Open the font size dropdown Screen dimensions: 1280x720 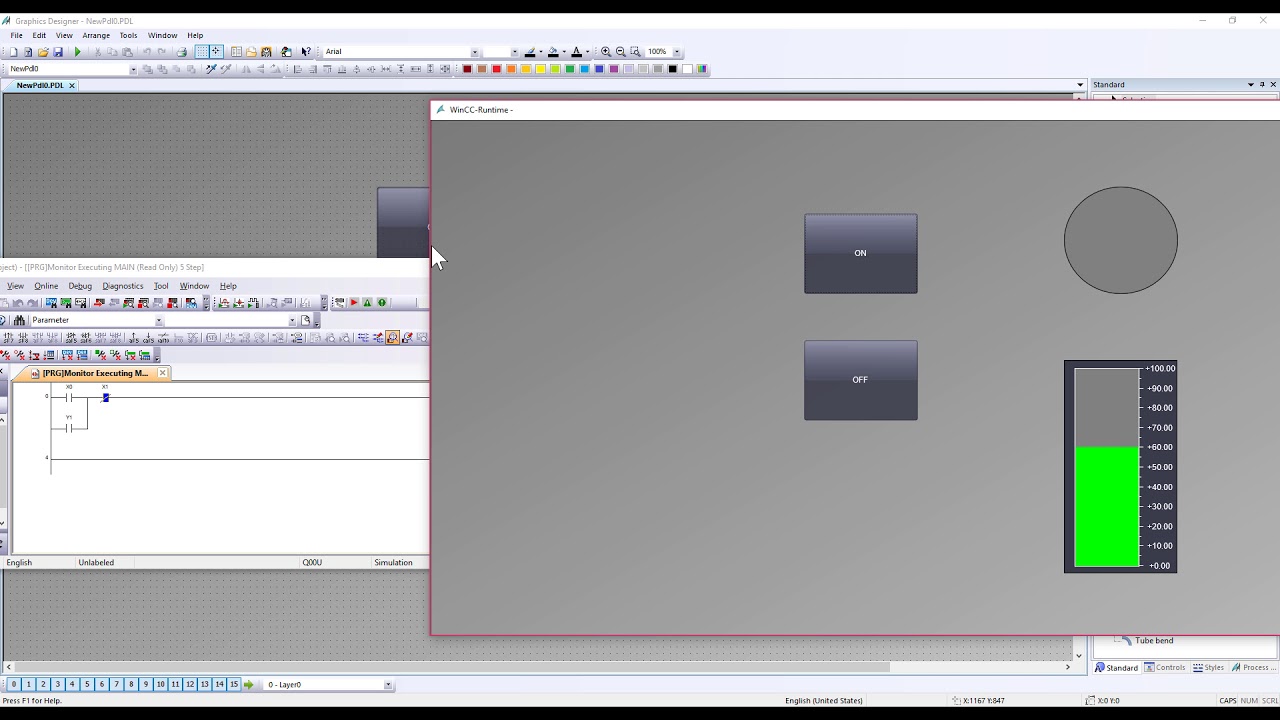pyautogui.click(x=515, y=52)
